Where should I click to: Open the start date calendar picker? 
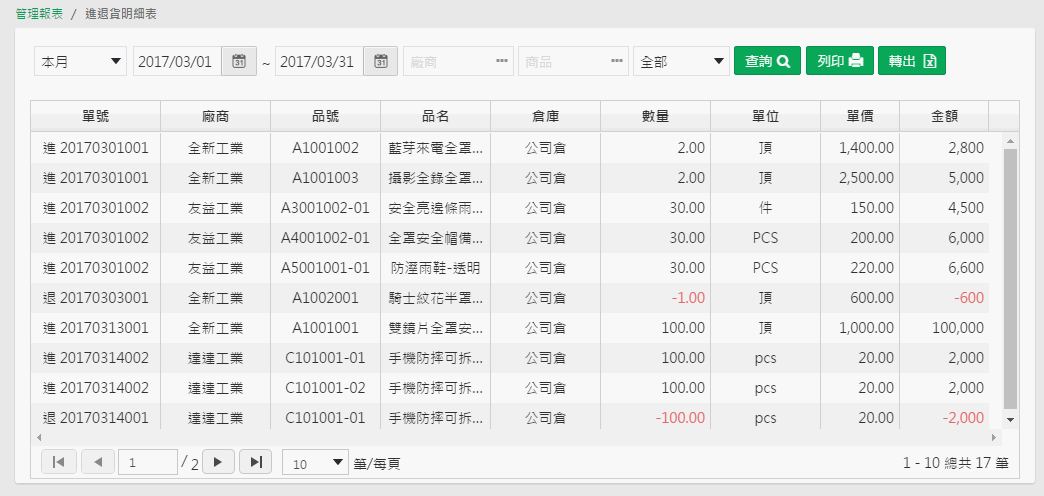[239, 61]
